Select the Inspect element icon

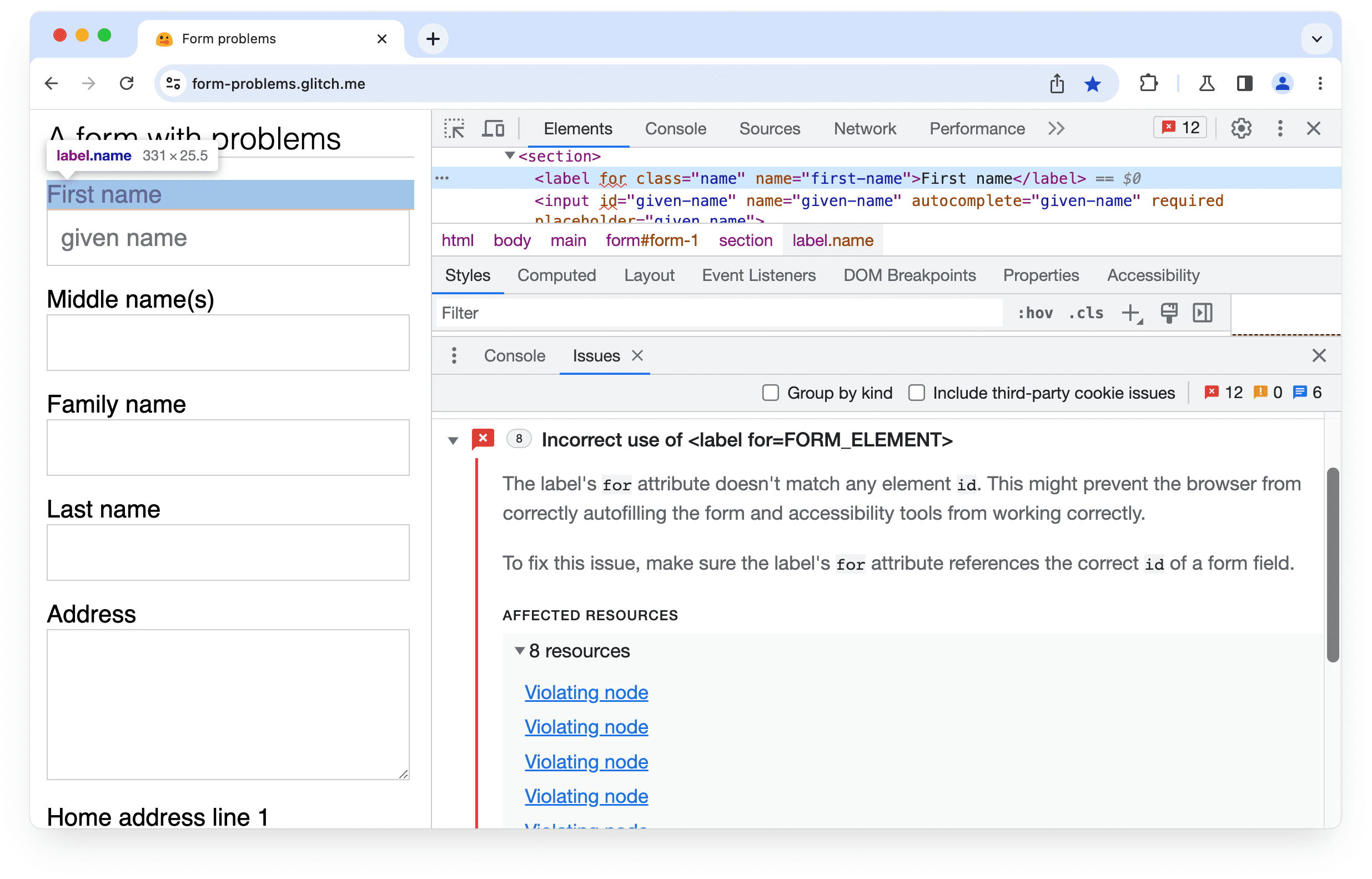pos(456,128)
